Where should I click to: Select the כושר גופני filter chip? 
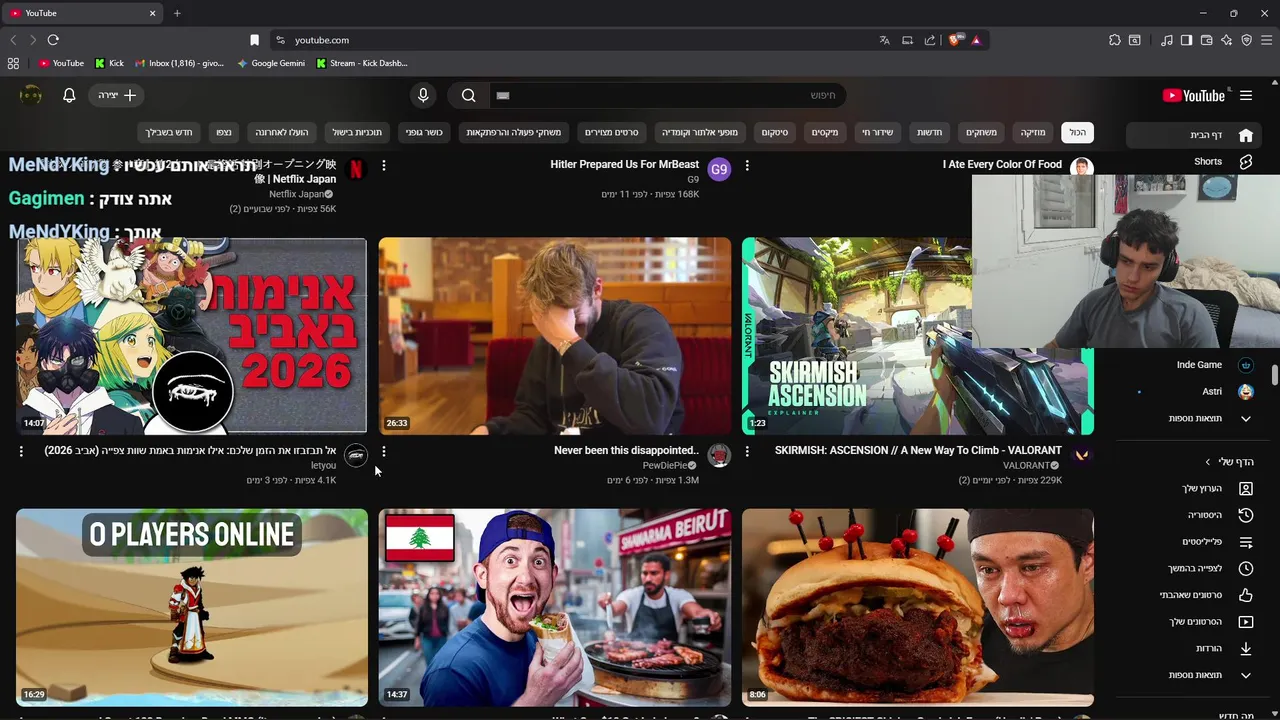click(x=424, y=132)
